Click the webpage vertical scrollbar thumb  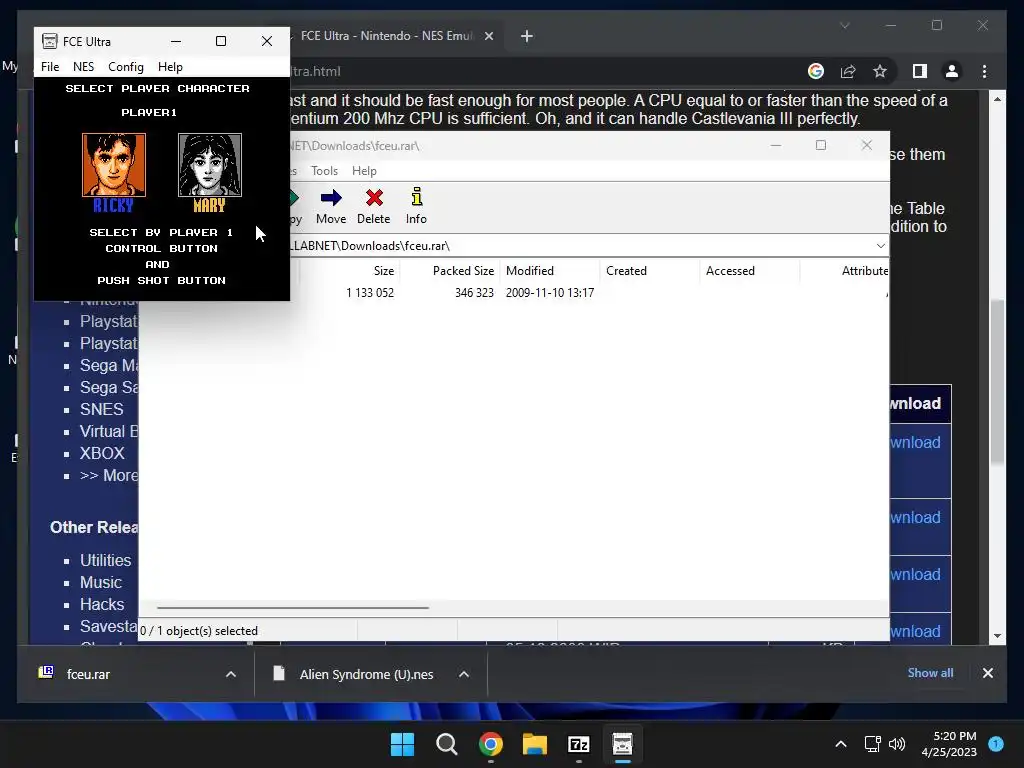pyautogui.click(x=997, y=382)
